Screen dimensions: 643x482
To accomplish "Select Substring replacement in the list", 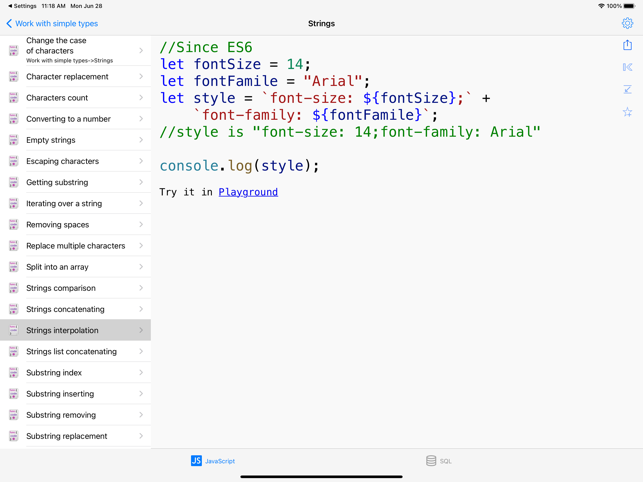I will click(66, 436).
